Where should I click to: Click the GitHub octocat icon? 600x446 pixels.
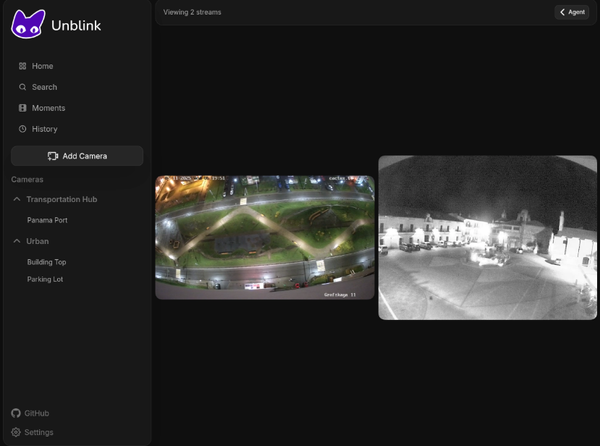click(16, 413)
